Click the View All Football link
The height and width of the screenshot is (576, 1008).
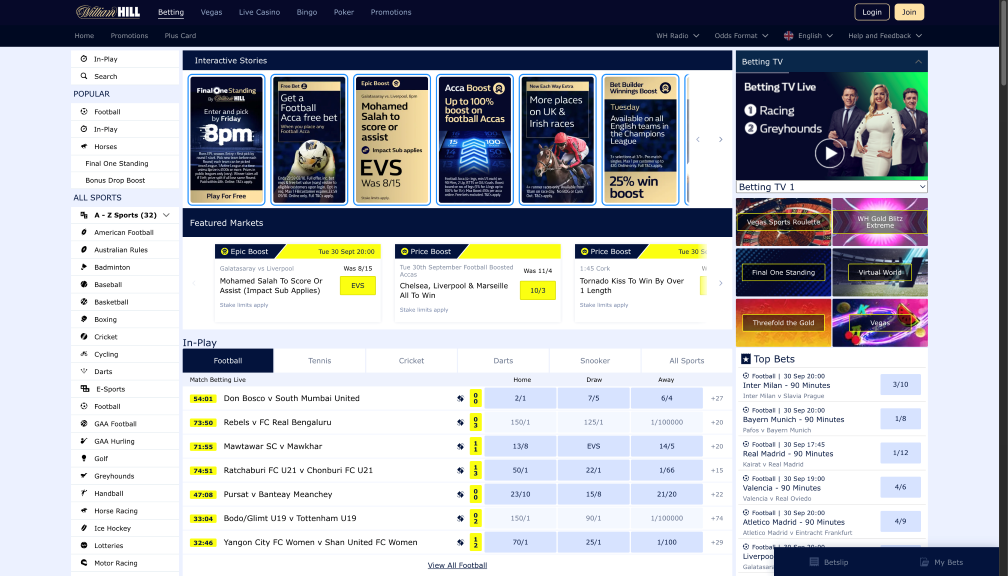(457, 565)
